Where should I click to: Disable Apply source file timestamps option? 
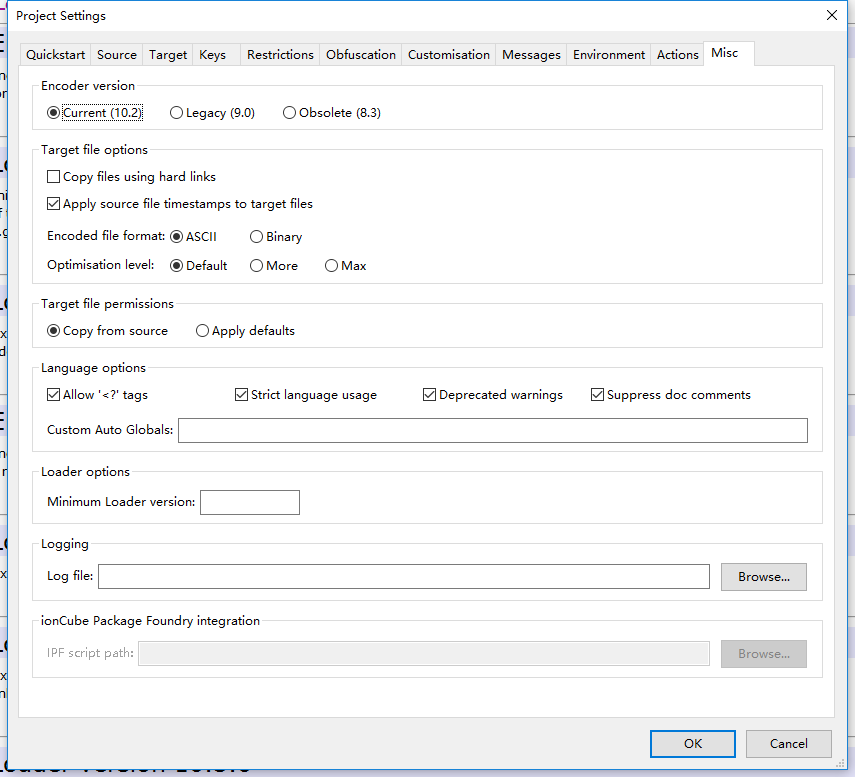[53, 203]
